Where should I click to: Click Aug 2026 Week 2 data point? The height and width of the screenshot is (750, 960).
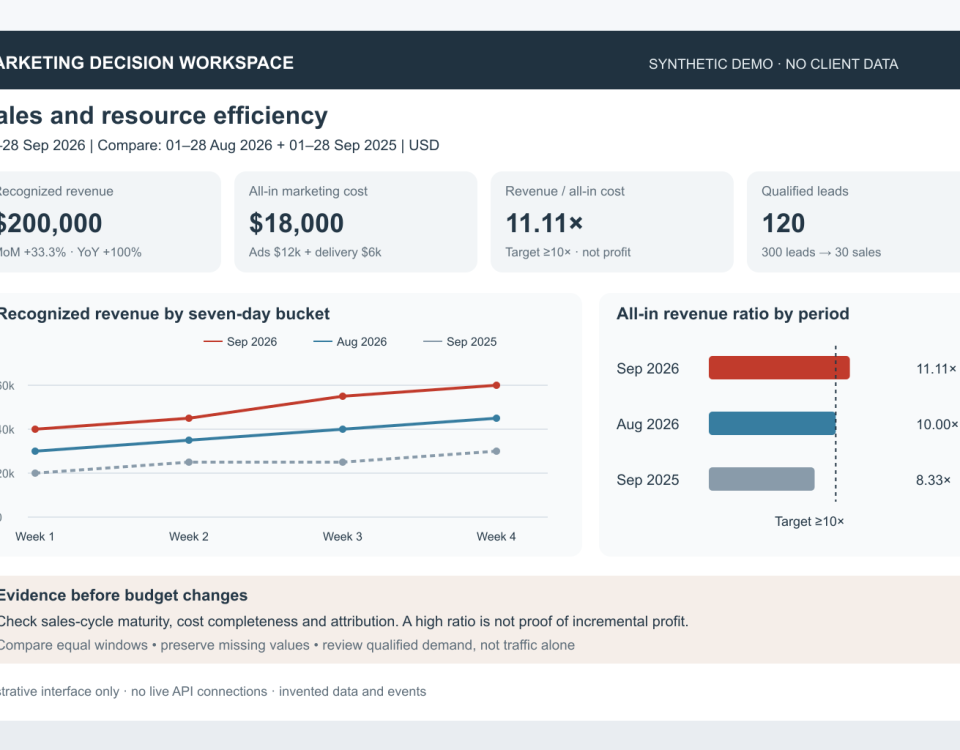[189, 440]
